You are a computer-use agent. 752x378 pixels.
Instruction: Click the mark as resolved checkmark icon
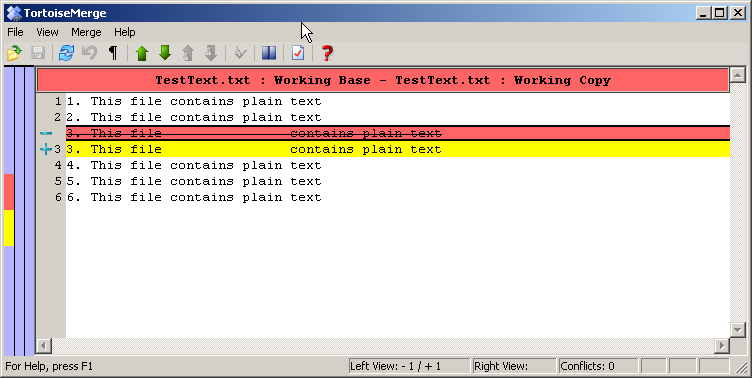(240, 53)
